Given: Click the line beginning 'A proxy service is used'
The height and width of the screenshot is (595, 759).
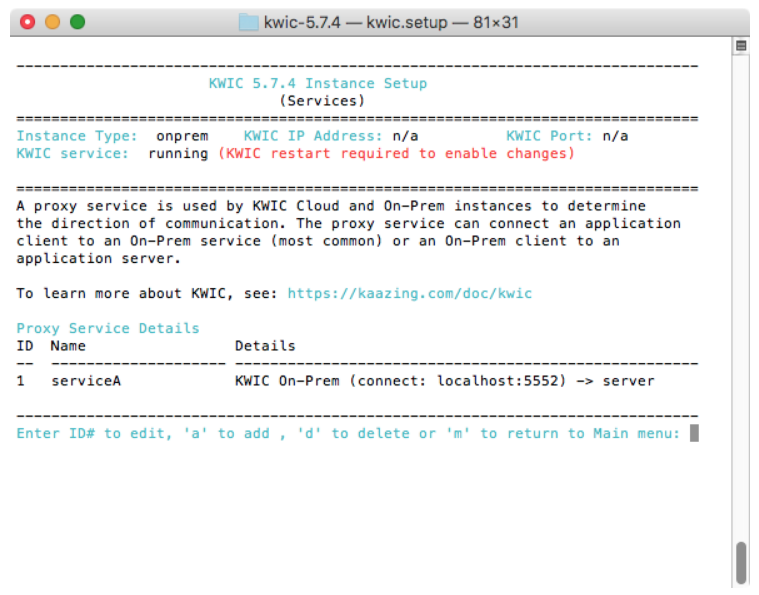Looking at the screenshot, I should click(331, 206).
